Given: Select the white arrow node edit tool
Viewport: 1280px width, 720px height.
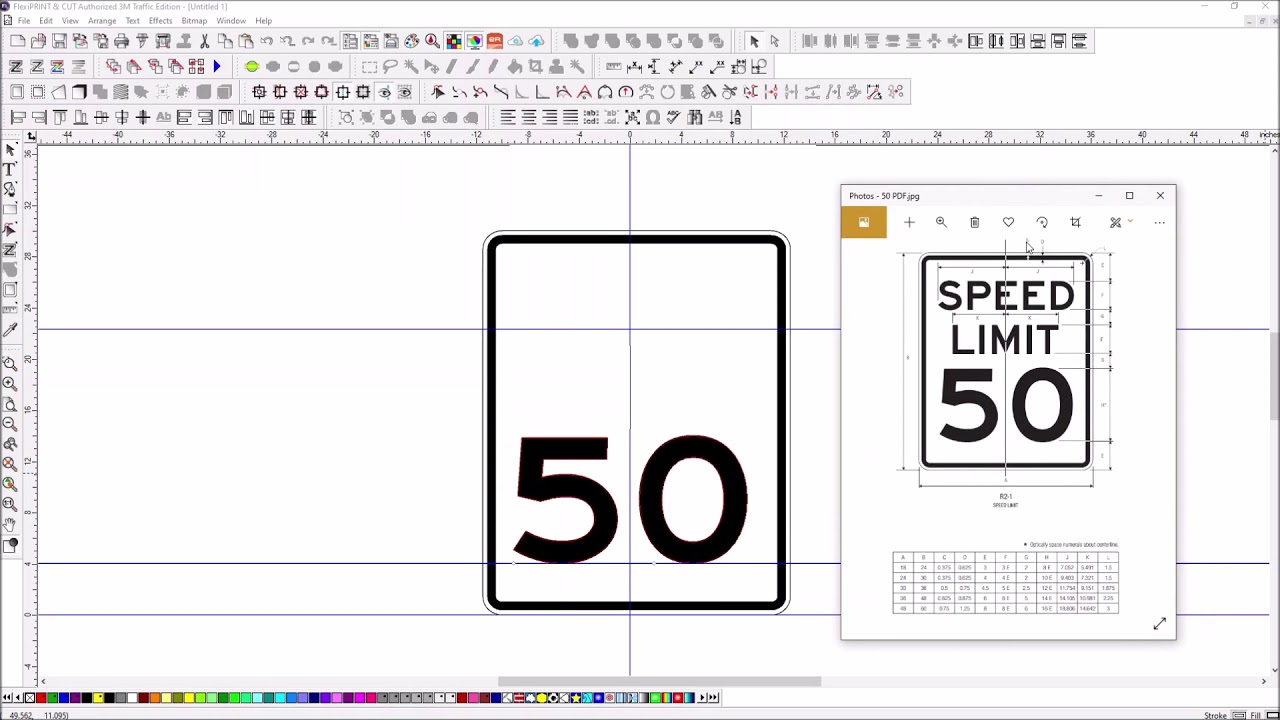Looking at the screenshot, I should click(x=775, y=41).
